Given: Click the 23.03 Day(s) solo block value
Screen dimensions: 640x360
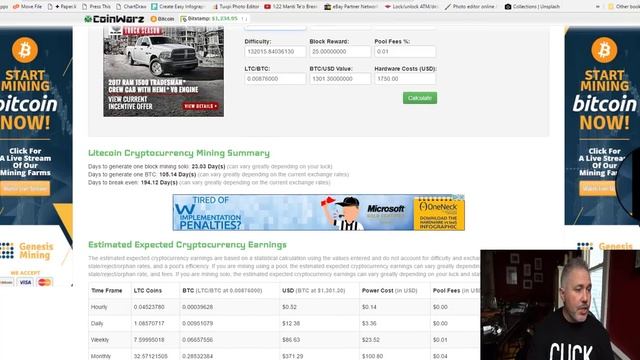Looking at the screenshot, I should [209, 167].
